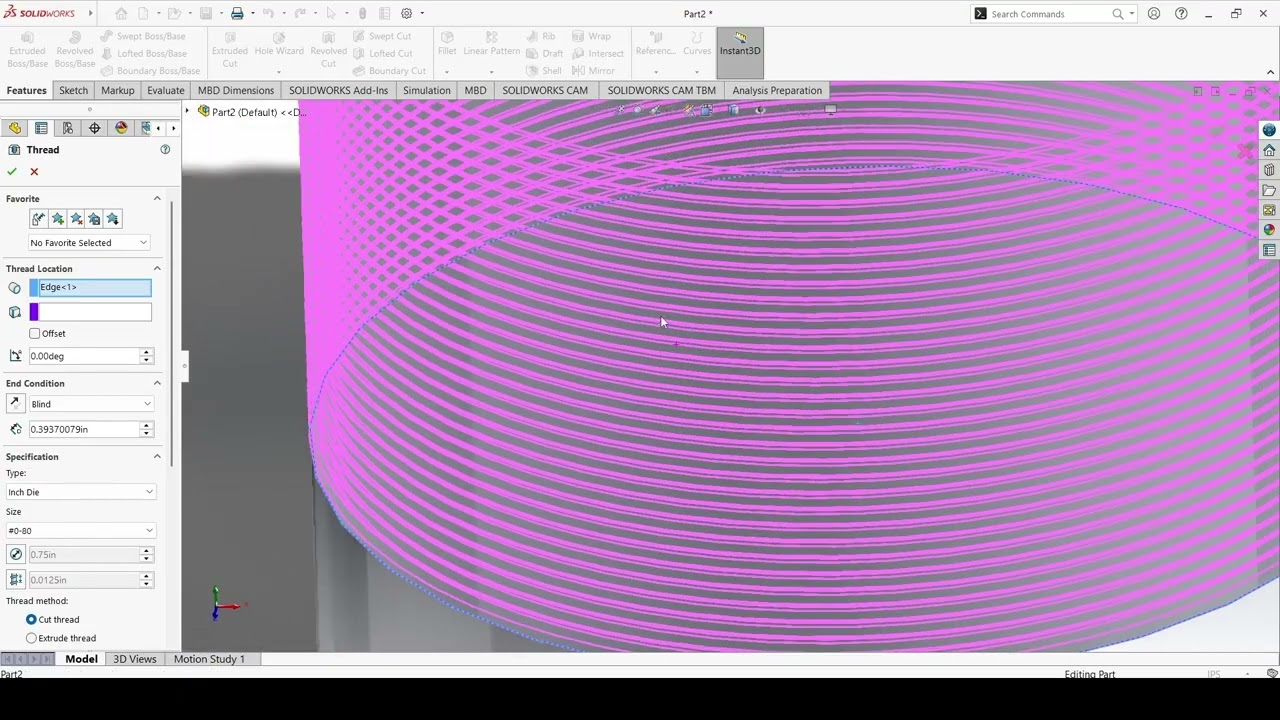Expand the SOLIDWORKS menu arrow next to logo
Viewport: 1280px width, 720px height.
tap(90, 14)
